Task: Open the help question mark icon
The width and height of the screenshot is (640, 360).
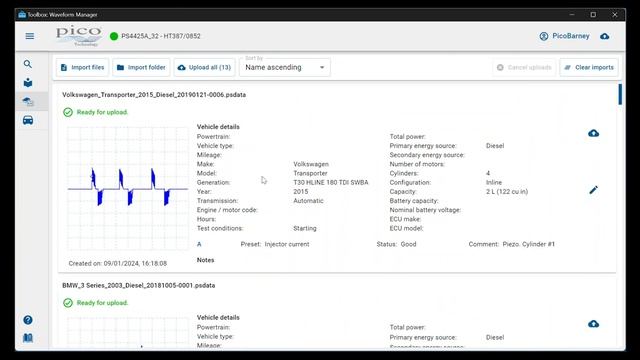Action: click(28, 320)
